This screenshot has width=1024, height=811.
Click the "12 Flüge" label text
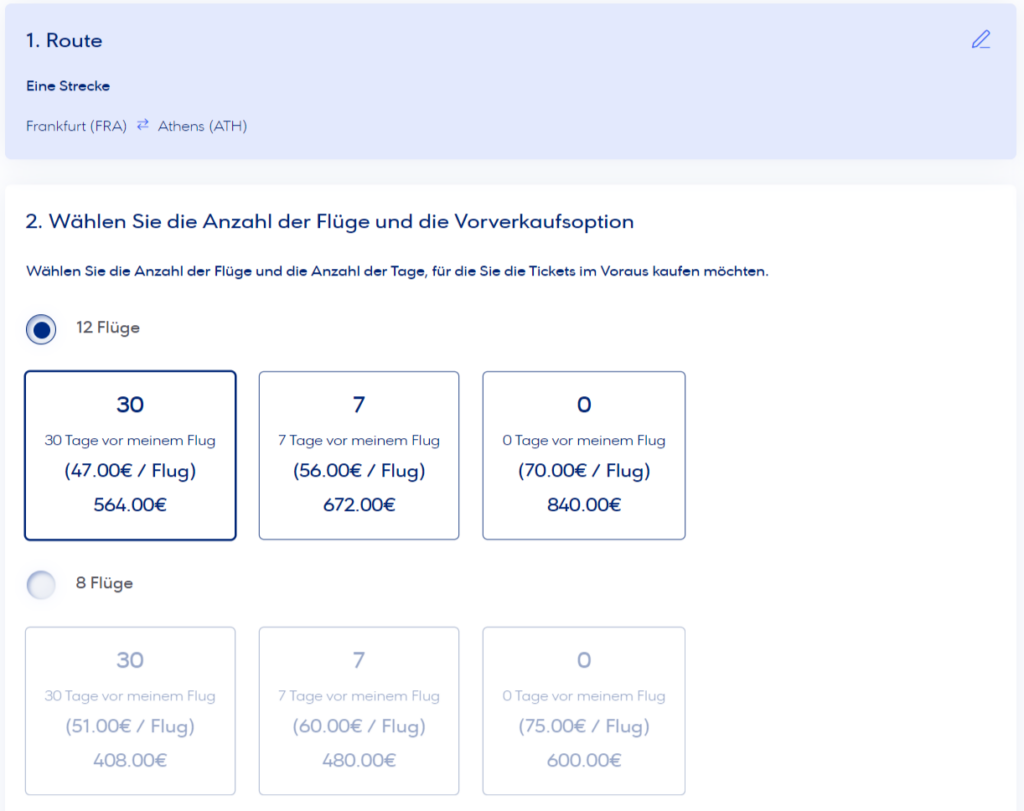(x=108, y=328)
